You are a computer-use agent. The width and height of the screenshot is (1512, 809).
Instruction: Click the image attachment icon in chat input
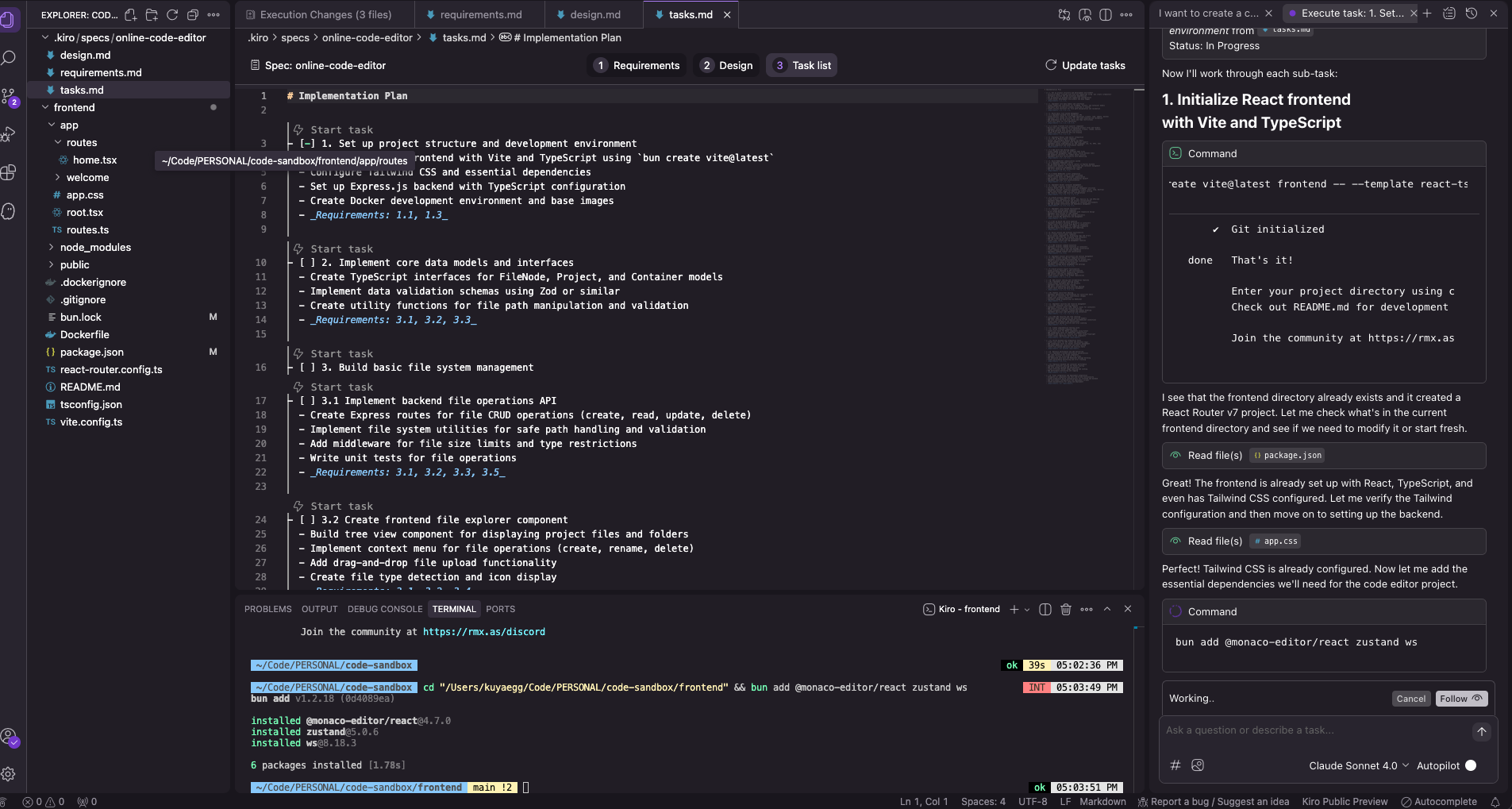tap(1198, 765)
